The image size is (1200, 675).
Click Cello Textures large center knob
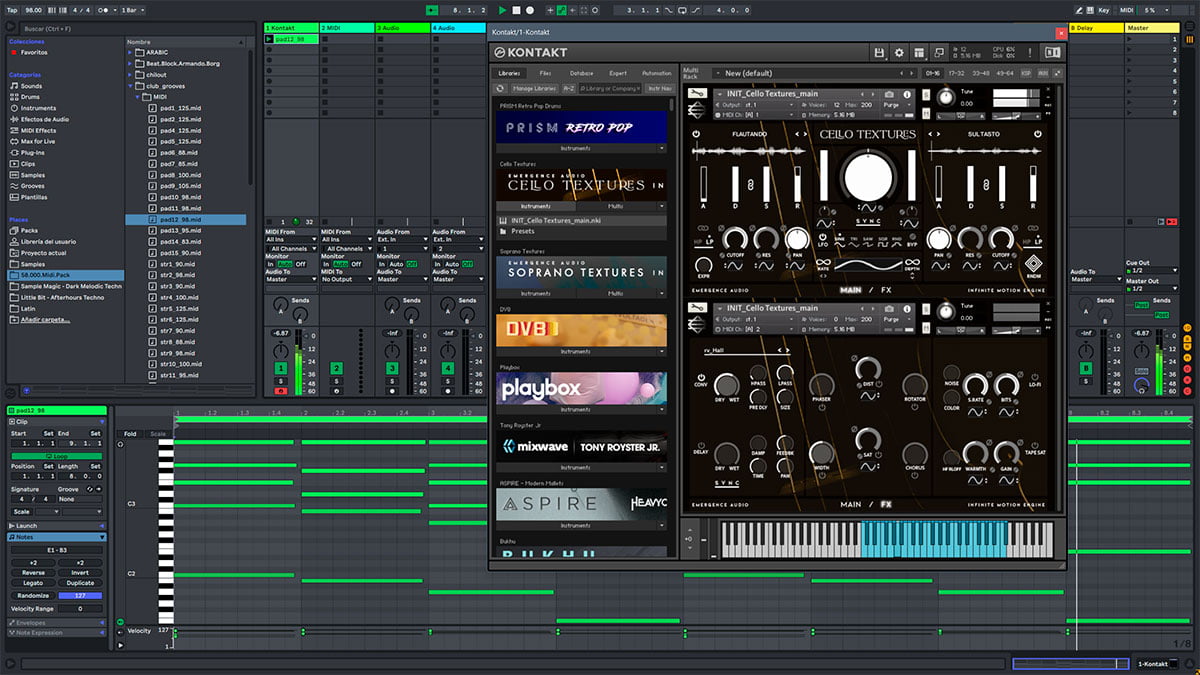coord(866,177)
